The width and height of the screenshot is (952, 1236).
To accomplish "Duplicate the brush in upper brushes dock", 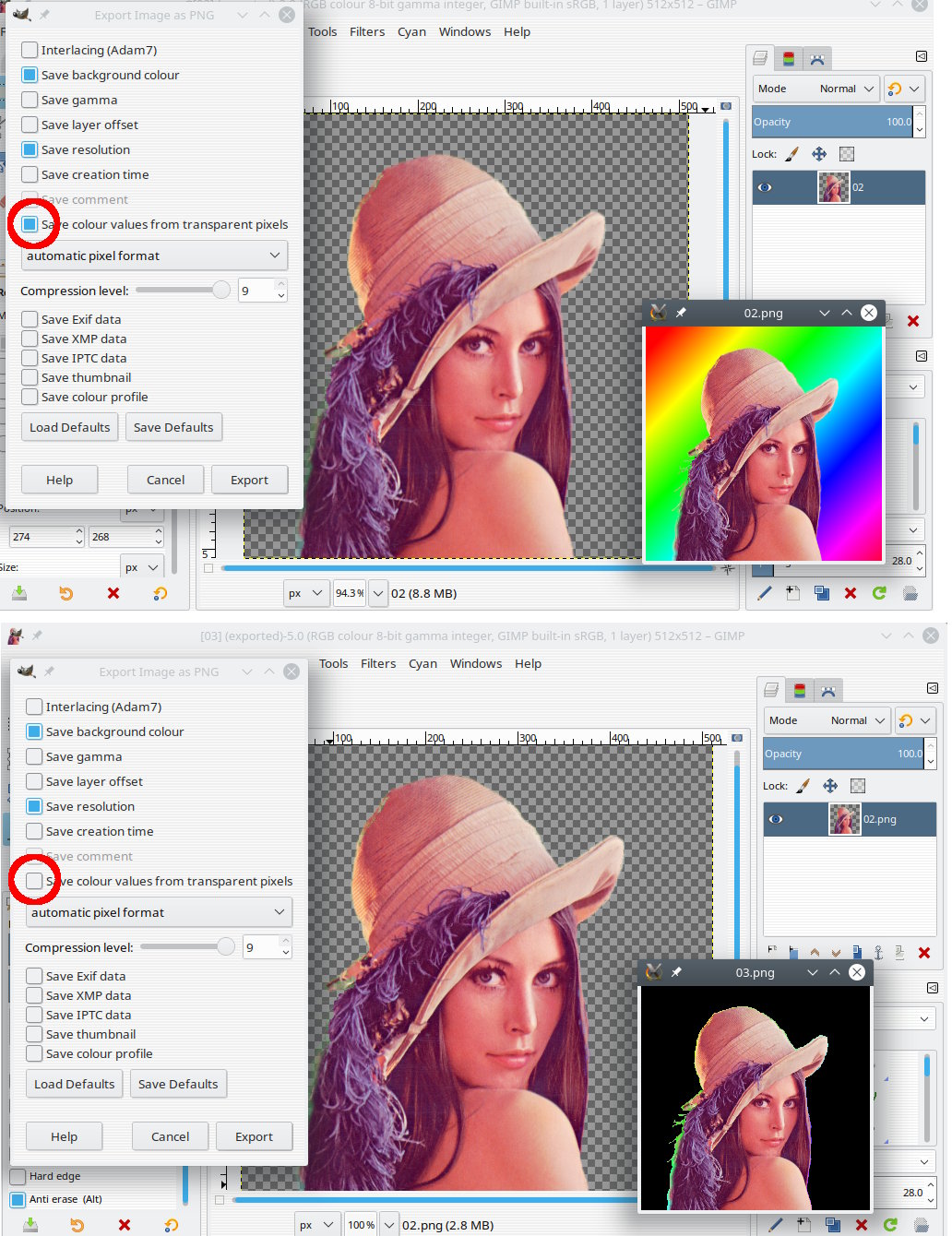I will tap(821, 593).
